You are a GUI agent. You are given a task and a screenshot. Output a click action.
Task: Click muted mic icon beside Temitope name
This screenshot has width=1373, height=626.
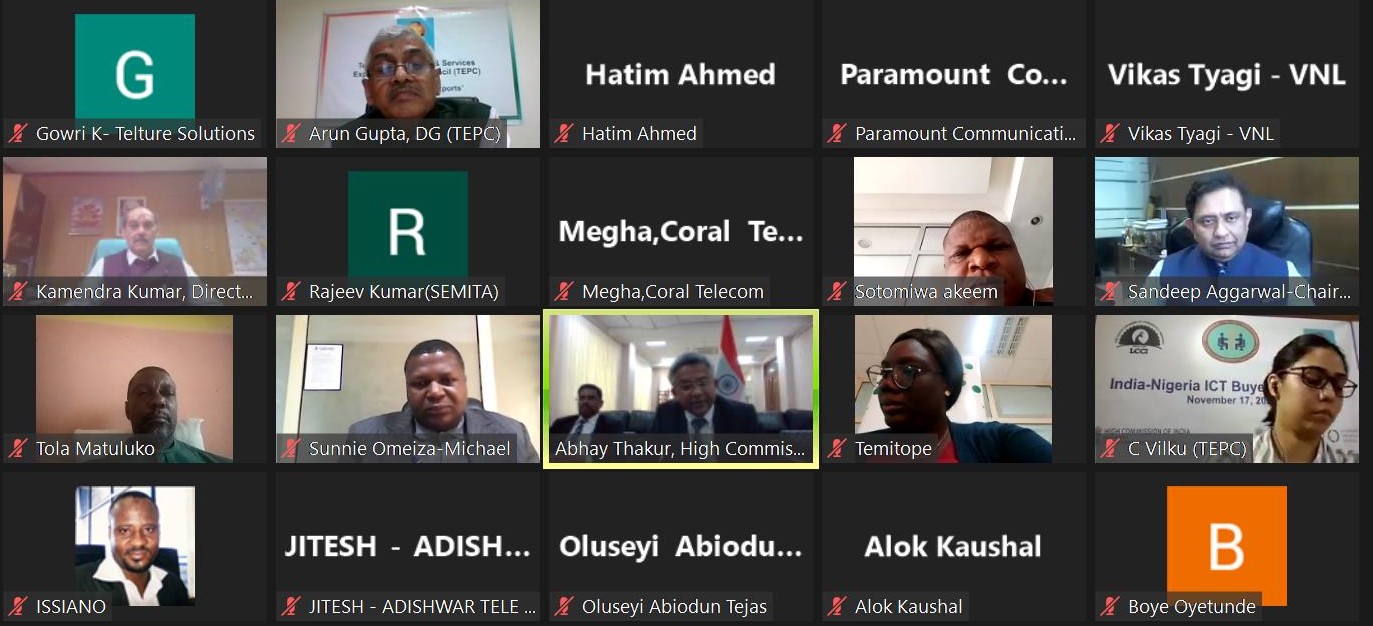pos(837,449)
